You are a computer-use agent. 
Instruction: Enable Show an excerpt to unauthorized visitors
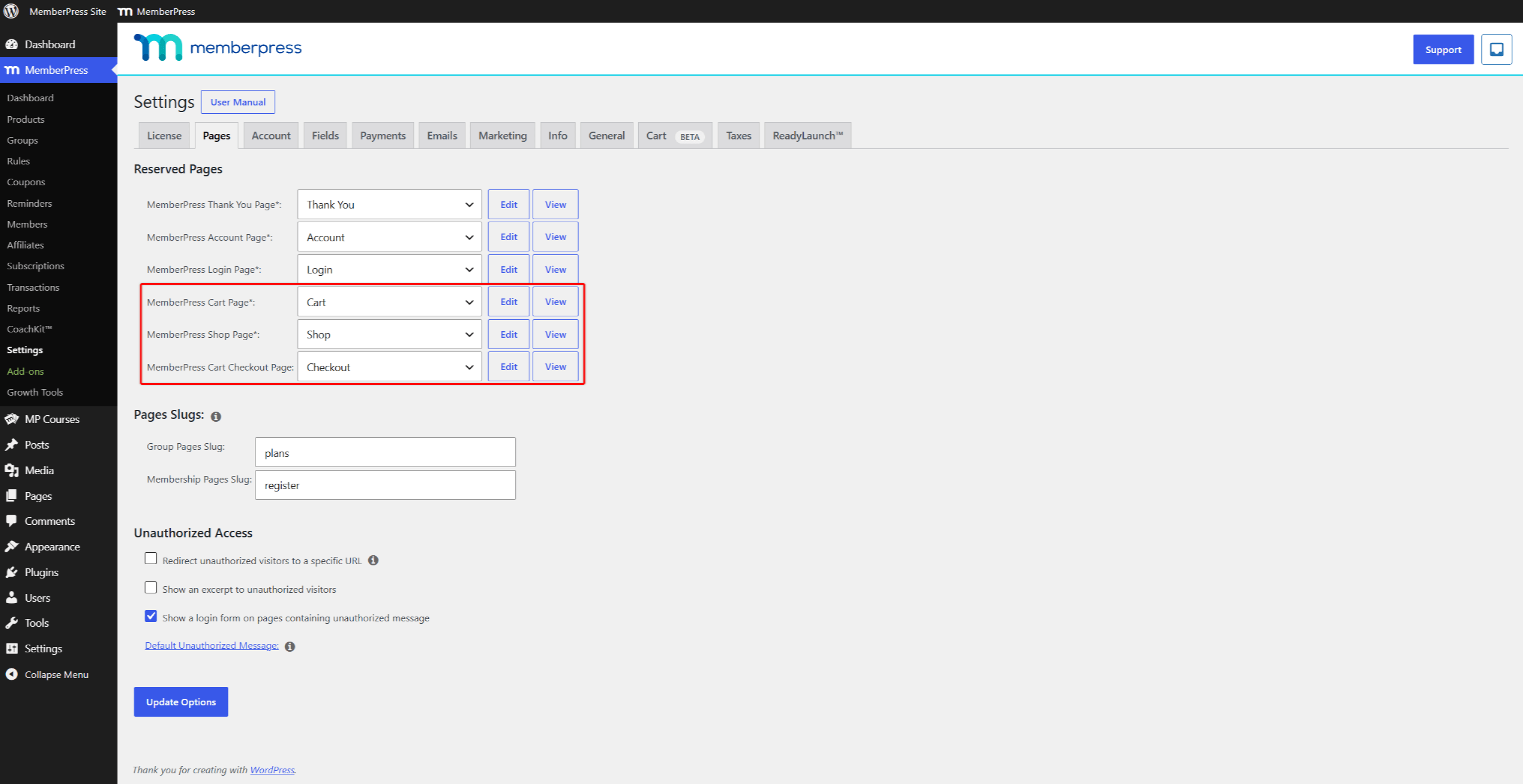tap(151, 588)
